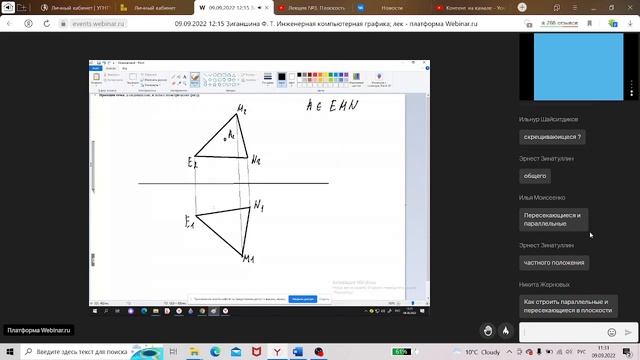The image size is (640, 360).
Task: Switch to the Новости browser tab
Action: coord(391,8)
